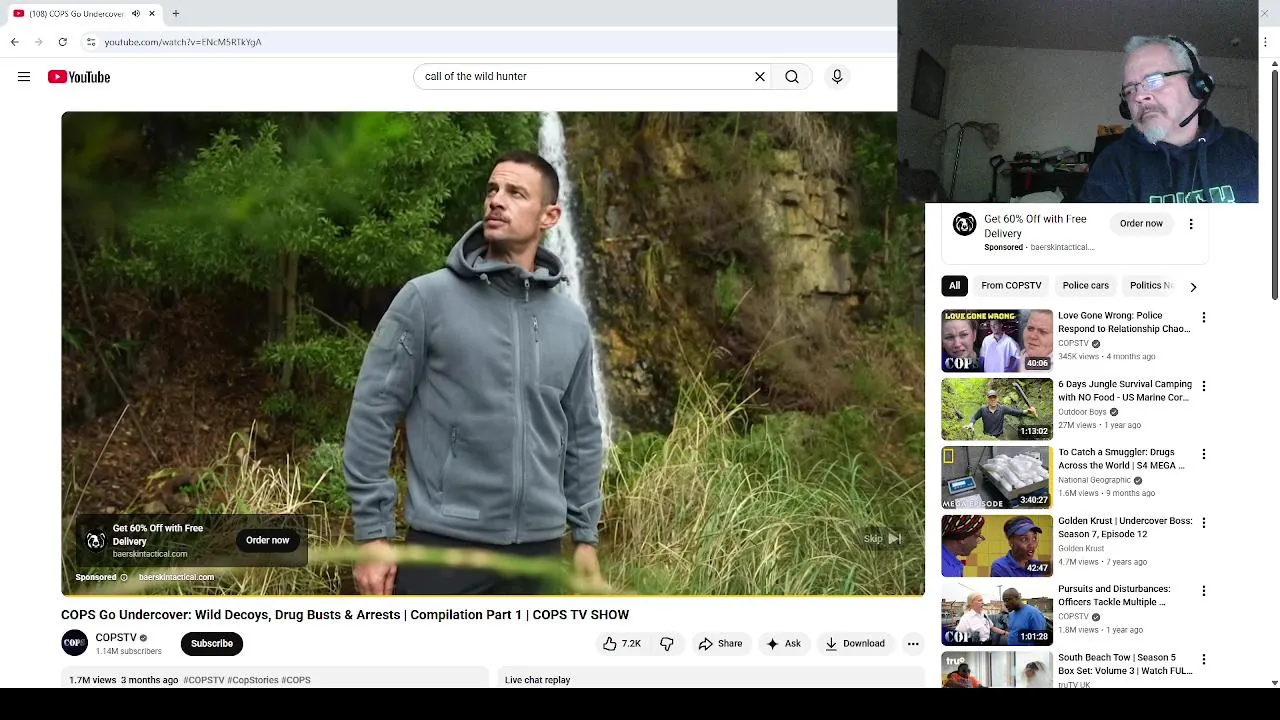Click the #CopStories hashtag

pyautogui.click(x=253, y=680)
